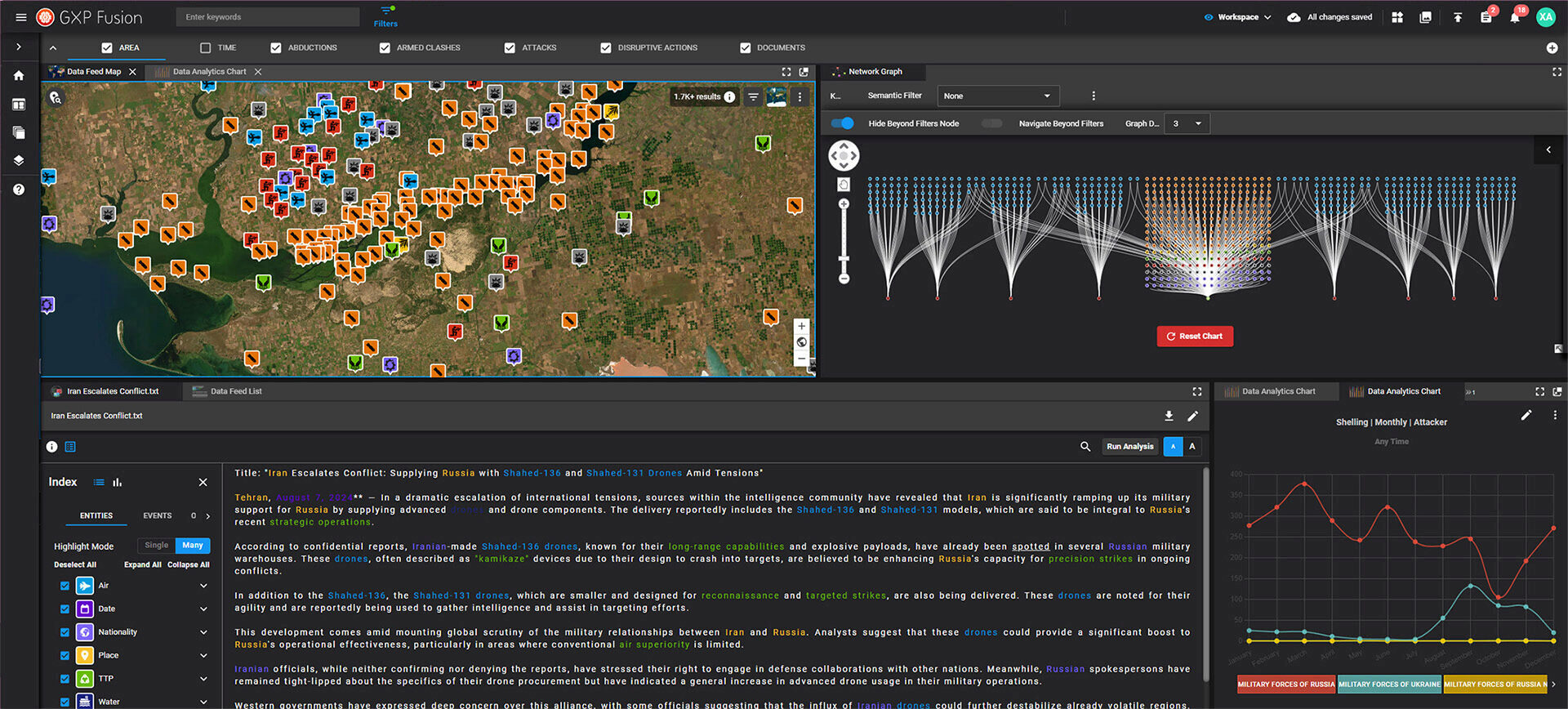The image size is (1568, 709).
Task: Click the Reset Chart button
Action: pos(1194,337)
